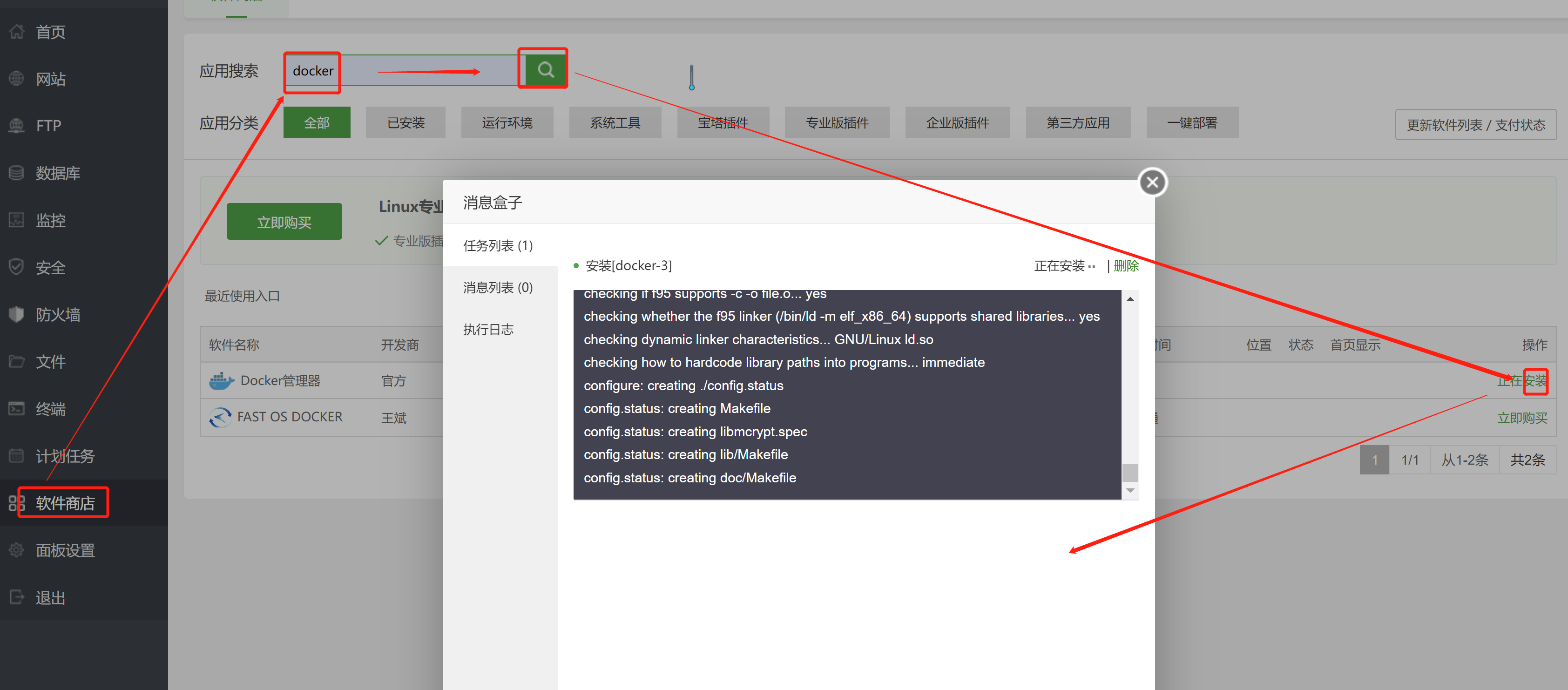Click the logout icon in sidebar
1568x690 pixels.
tap(16, 597)
